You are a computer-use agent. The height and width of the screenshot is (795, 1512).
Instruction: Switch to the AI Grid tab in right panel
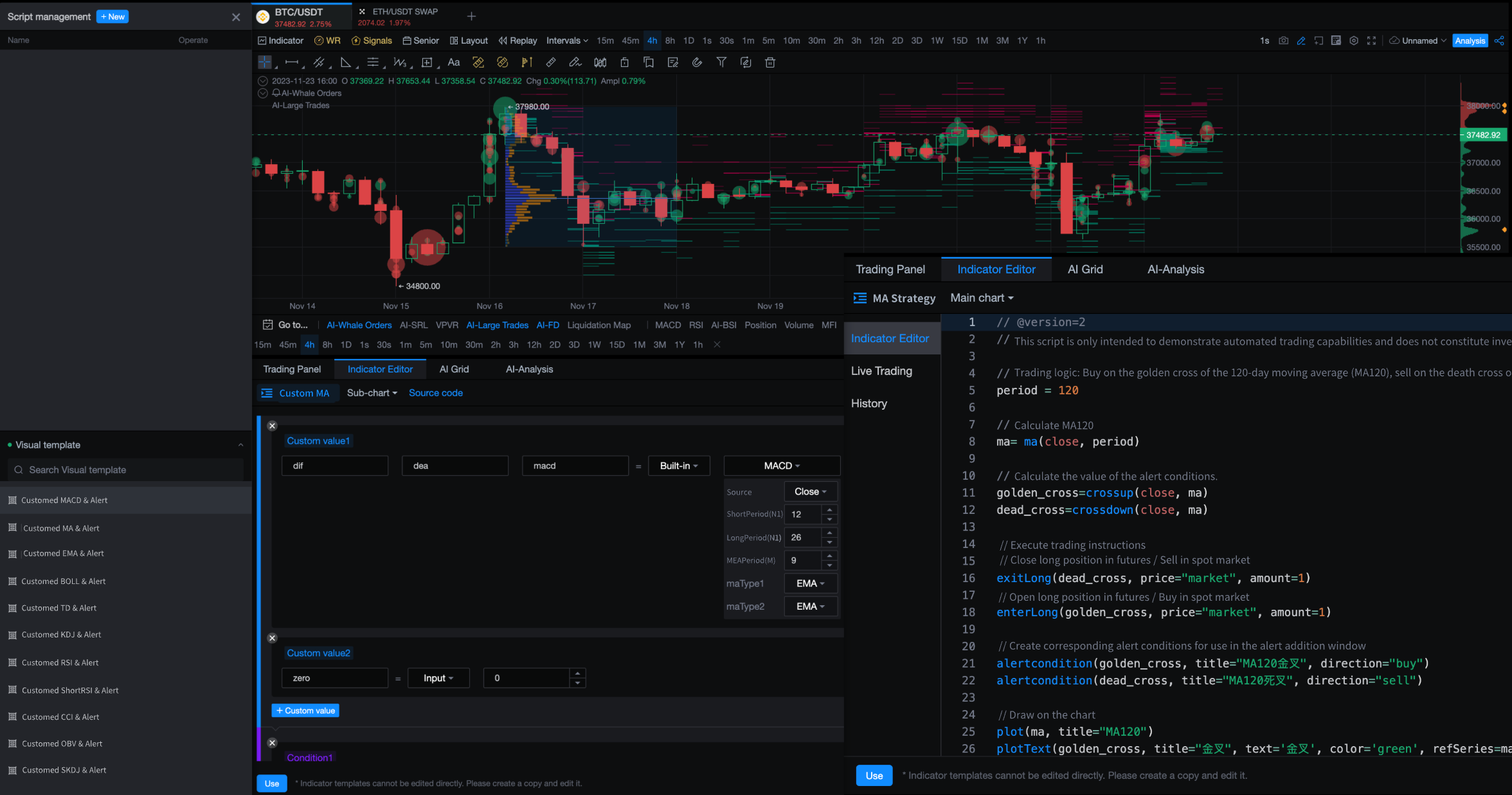pos(1084,270)
